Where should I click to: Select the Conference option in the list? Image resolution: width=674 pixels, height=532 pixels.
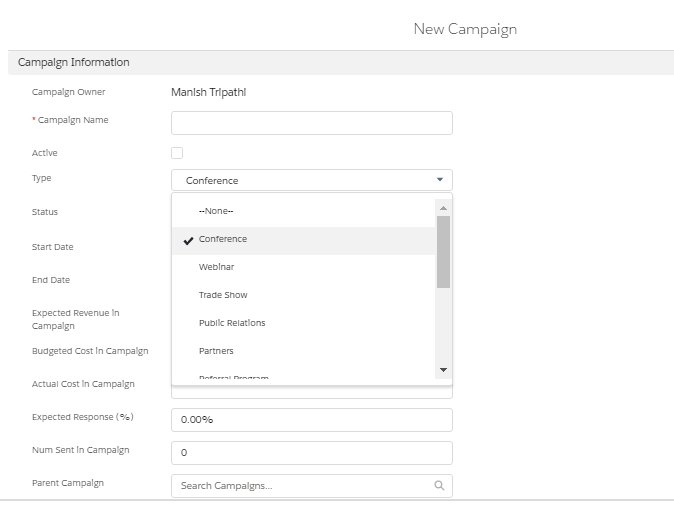(223, 239)
